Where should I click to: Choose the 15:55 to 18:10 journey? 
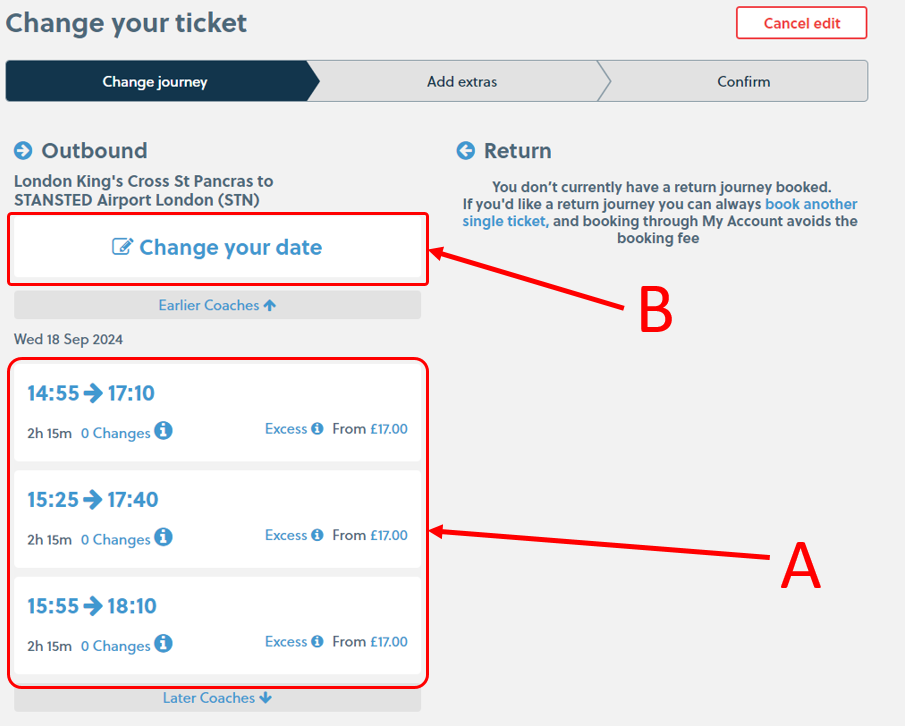click(217, 623)
